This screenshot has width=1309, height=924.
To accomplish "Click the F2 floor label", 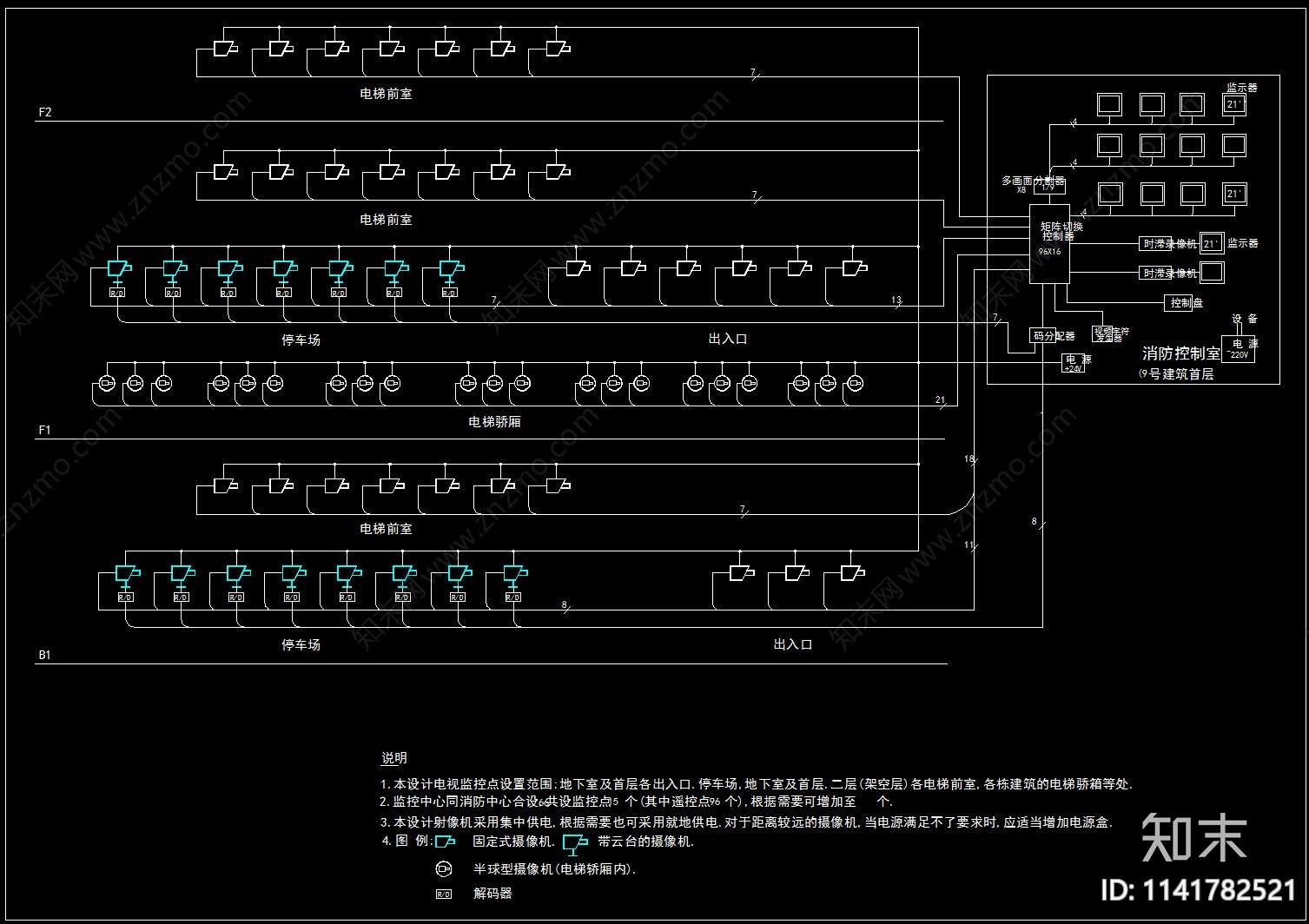I will (x=45, y=113).
